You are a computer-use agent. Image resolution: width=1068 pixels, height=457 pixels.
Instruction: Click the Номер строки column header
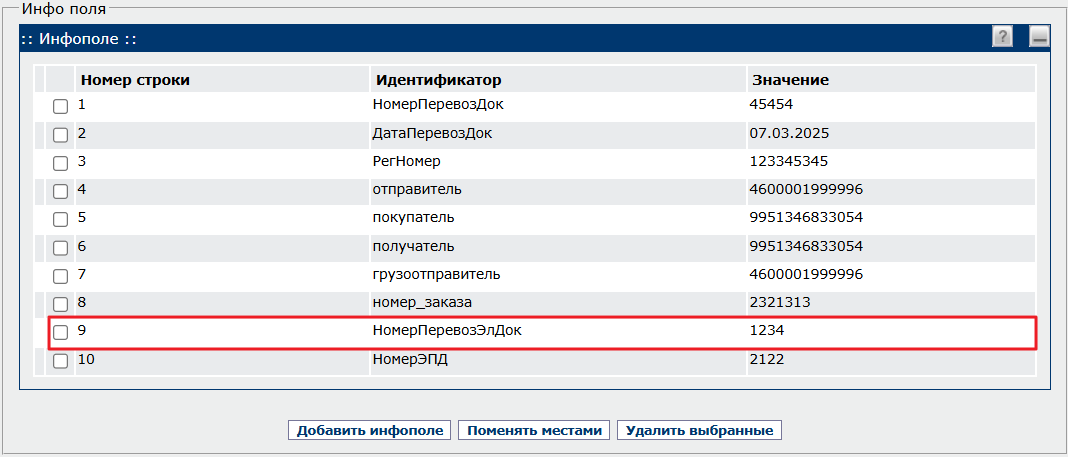click(135, 80)
